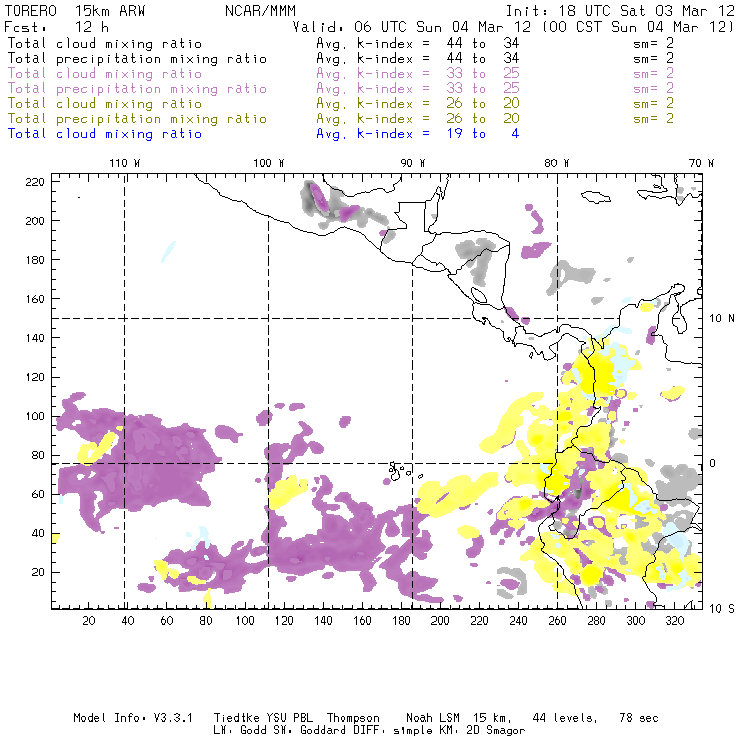Screen dimensions: 740x740
Task: Select the "Fcst: 12 h" forecast label
Action: click(56, 27)
